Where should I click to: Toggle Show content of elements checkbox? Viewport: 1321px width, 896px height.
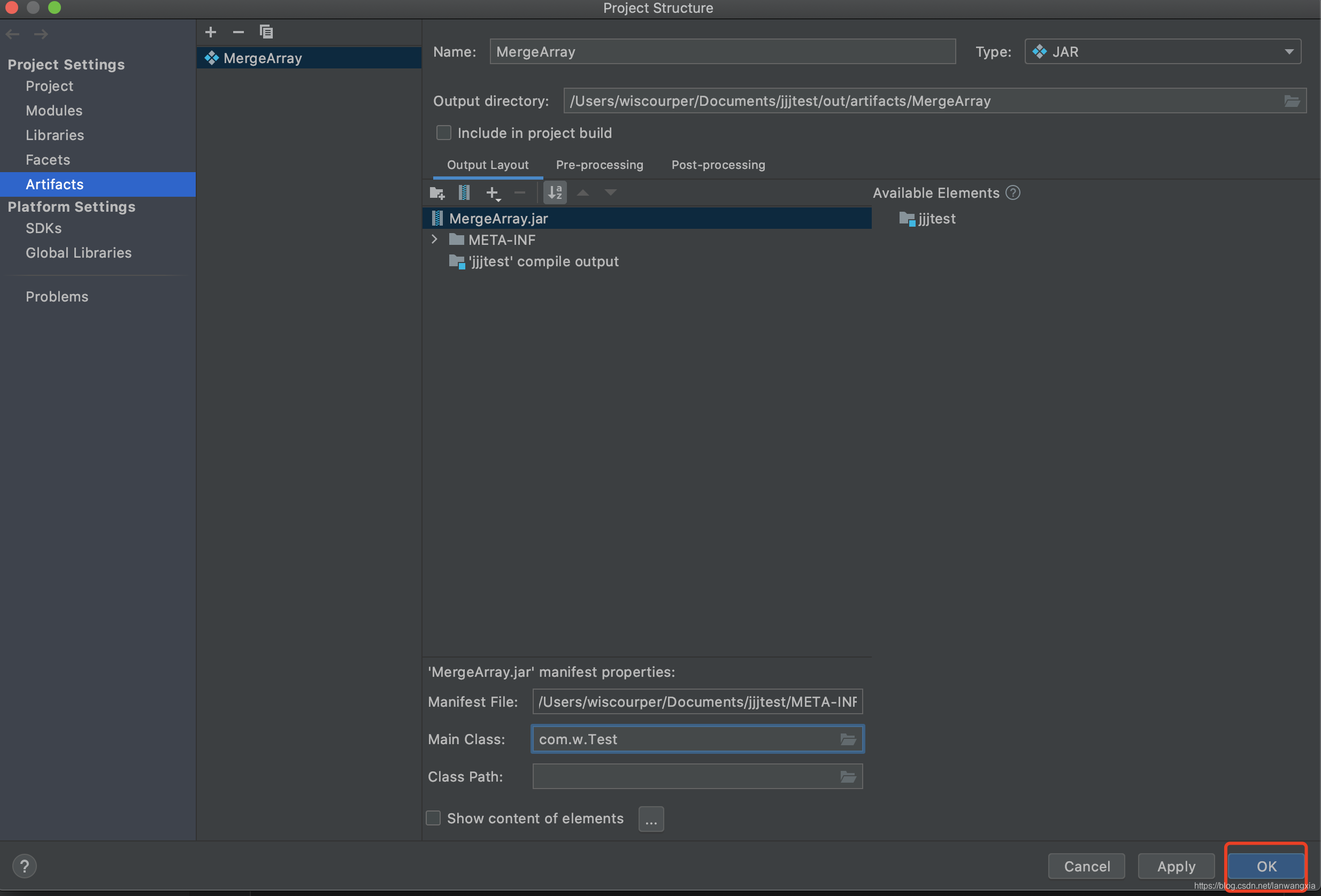tap(433, 817)
